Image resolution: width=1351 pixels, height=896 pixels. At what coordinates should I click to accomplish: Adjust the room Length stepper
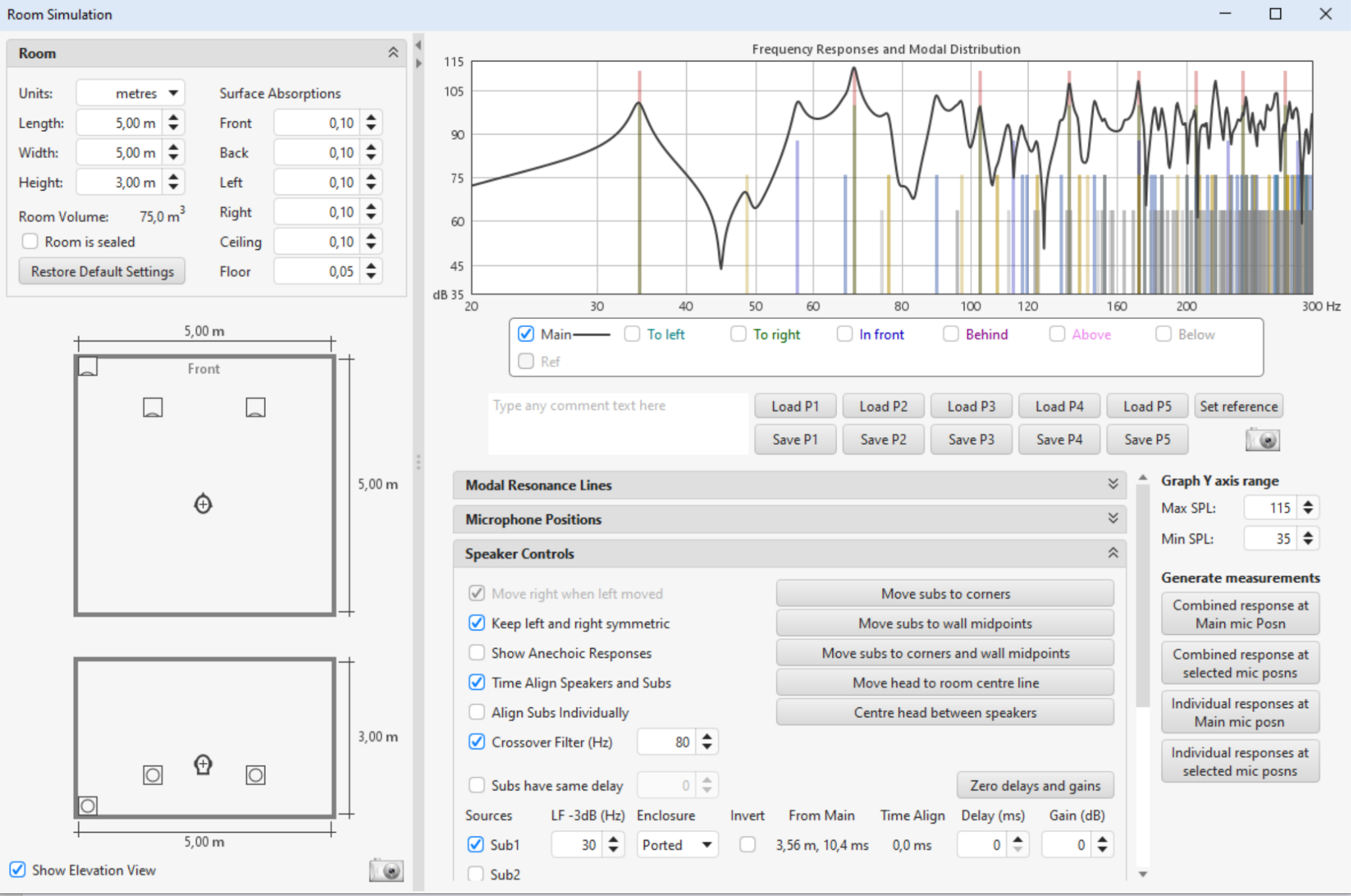(173, 123)
